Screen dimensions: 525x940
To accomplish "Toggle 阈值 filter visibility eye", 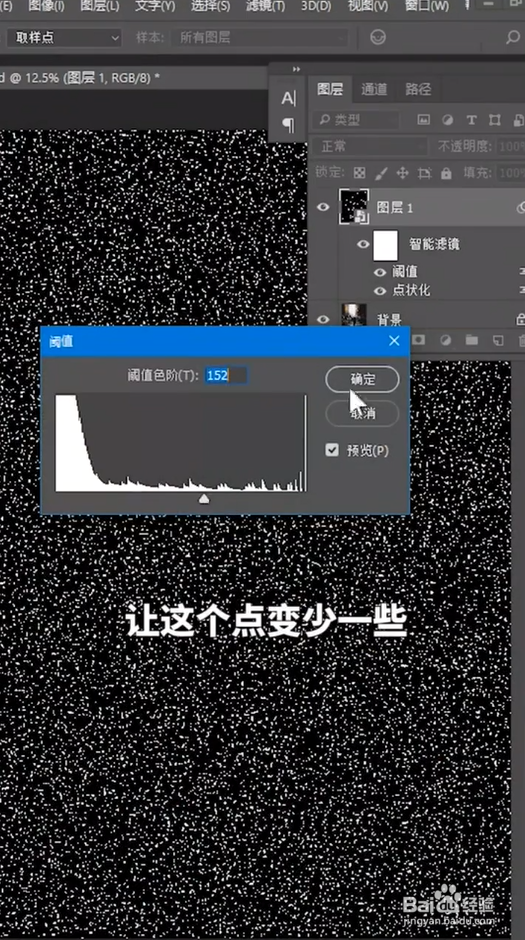I will (380, 272).
